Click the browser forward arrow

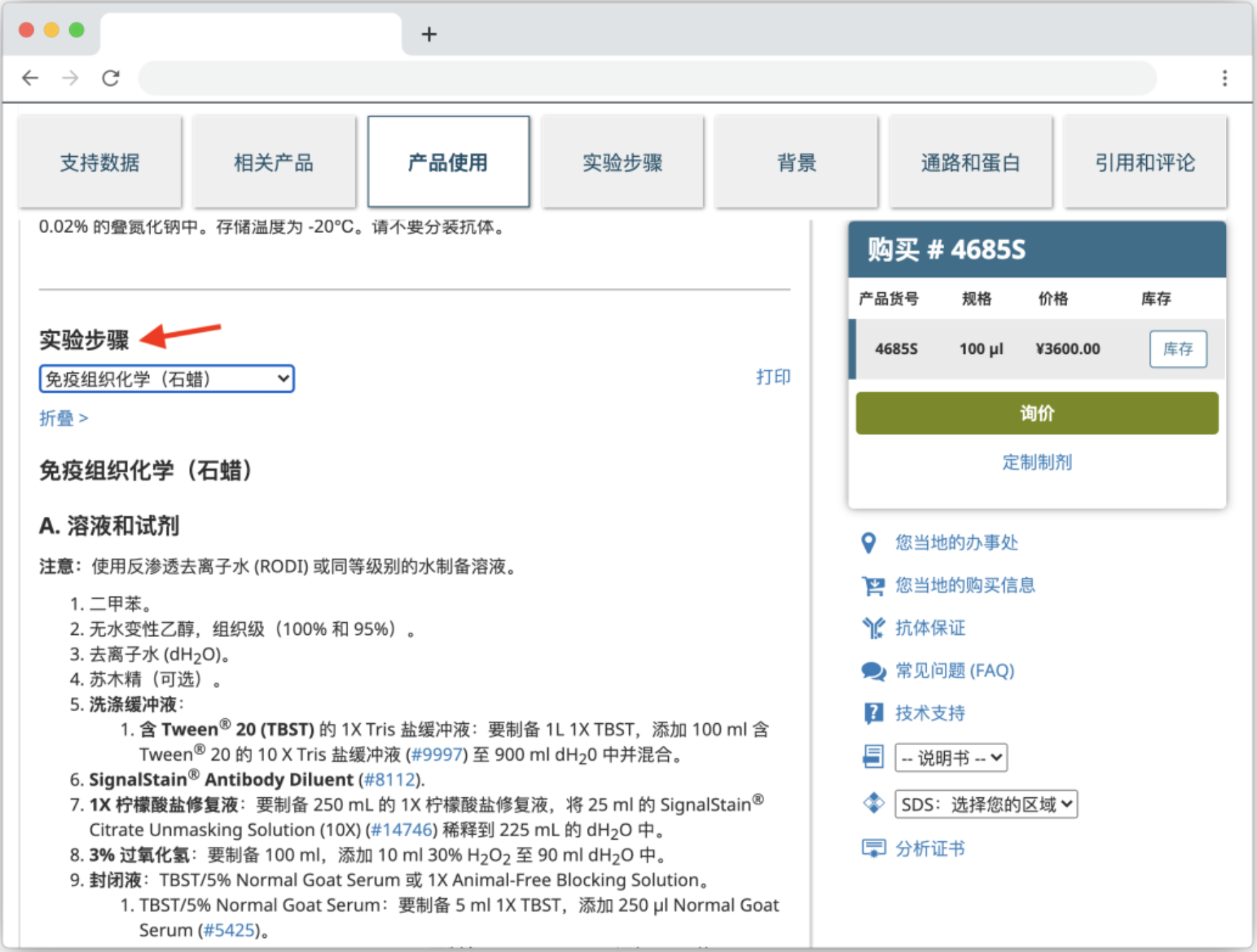[71, 78]
